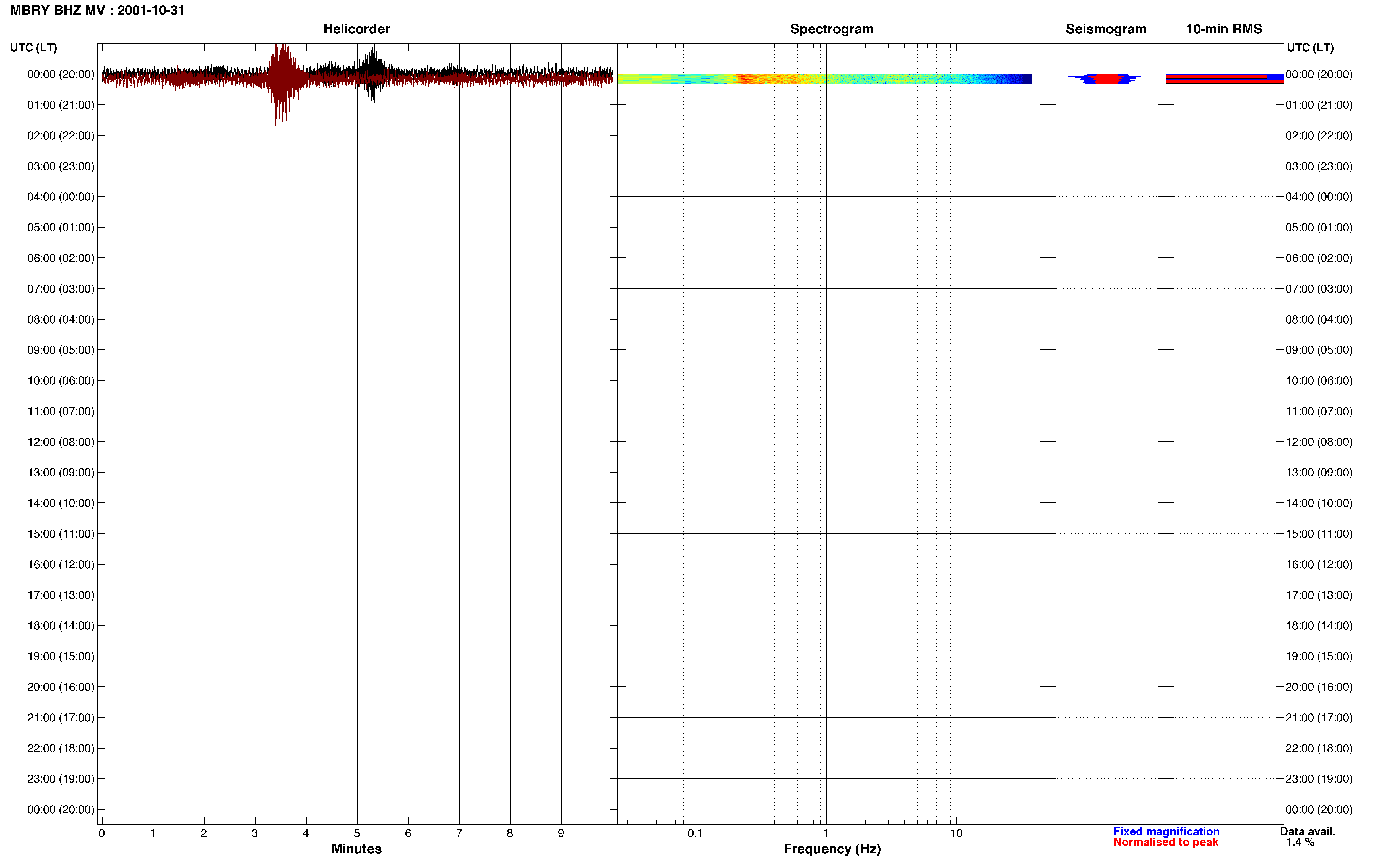Click '13:00 (09:00)' on the RMS-side time axis
This screenshot has width=1388, height=868.
[1319, 473]
